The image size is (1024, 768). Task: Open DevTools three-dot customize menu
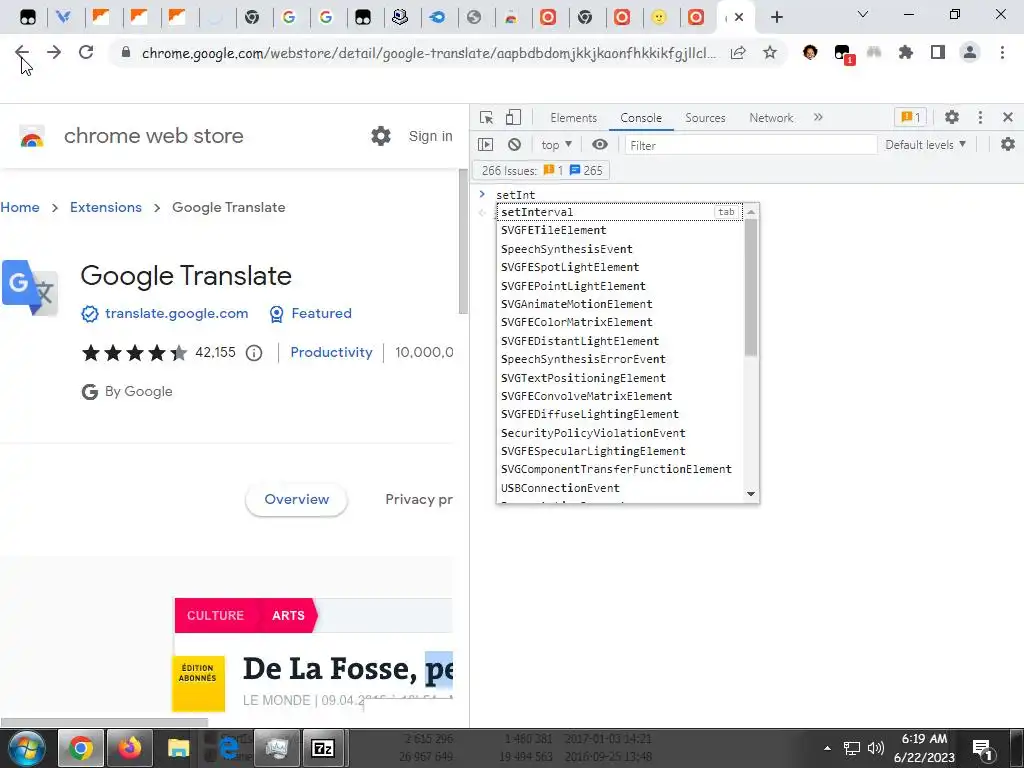(980, 118)
